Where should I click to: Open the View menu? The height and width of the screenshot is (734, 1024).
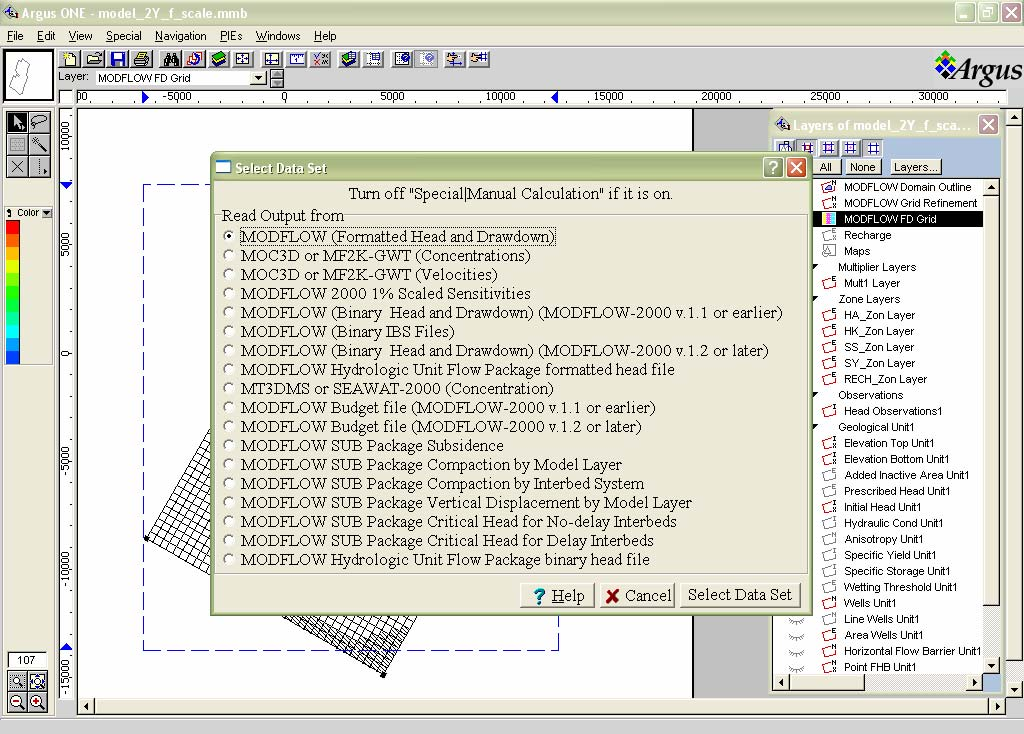pyautogui.click(x=80, y=36)
